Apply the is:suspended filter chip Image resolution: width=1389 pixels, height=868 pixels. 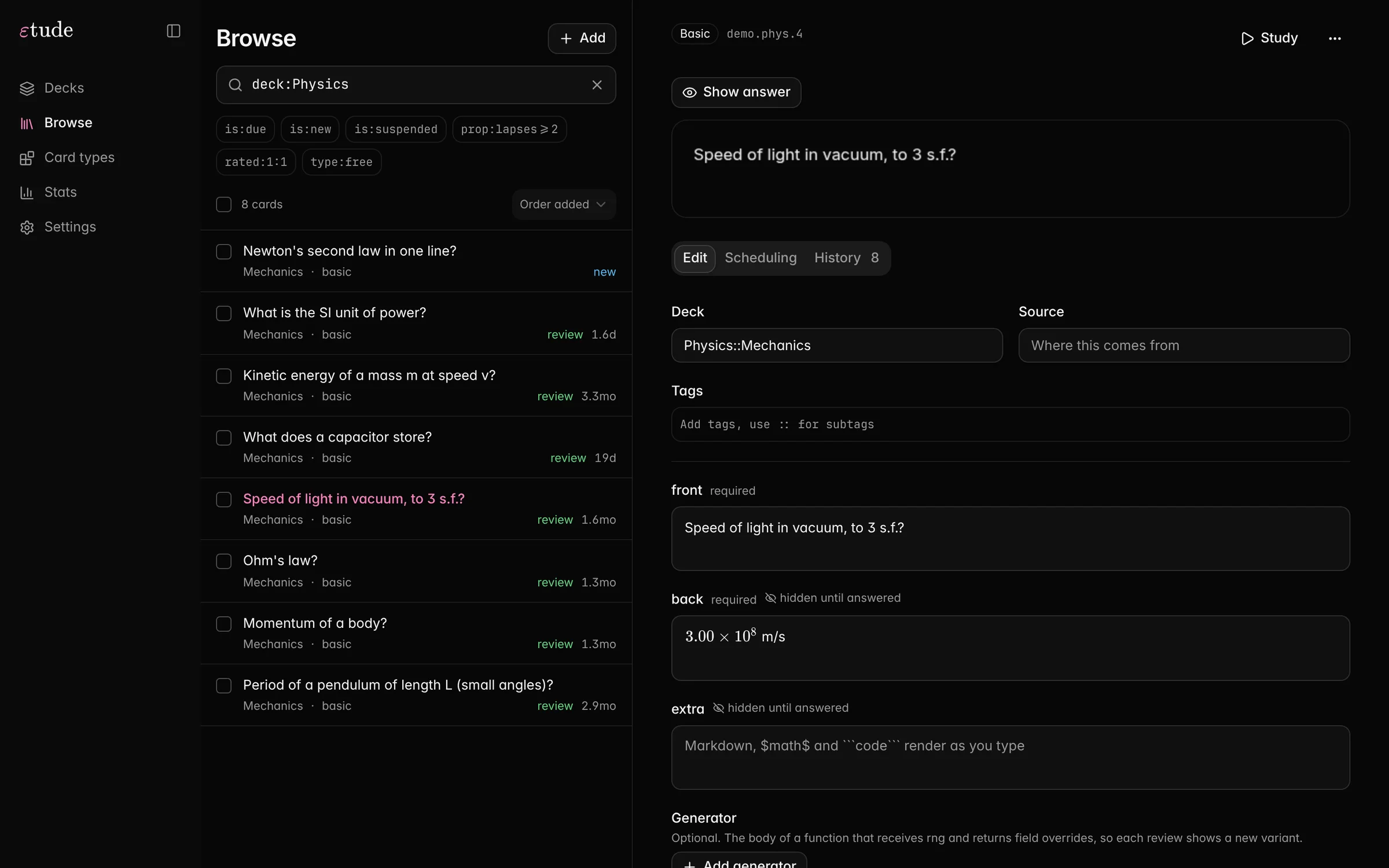396,129
